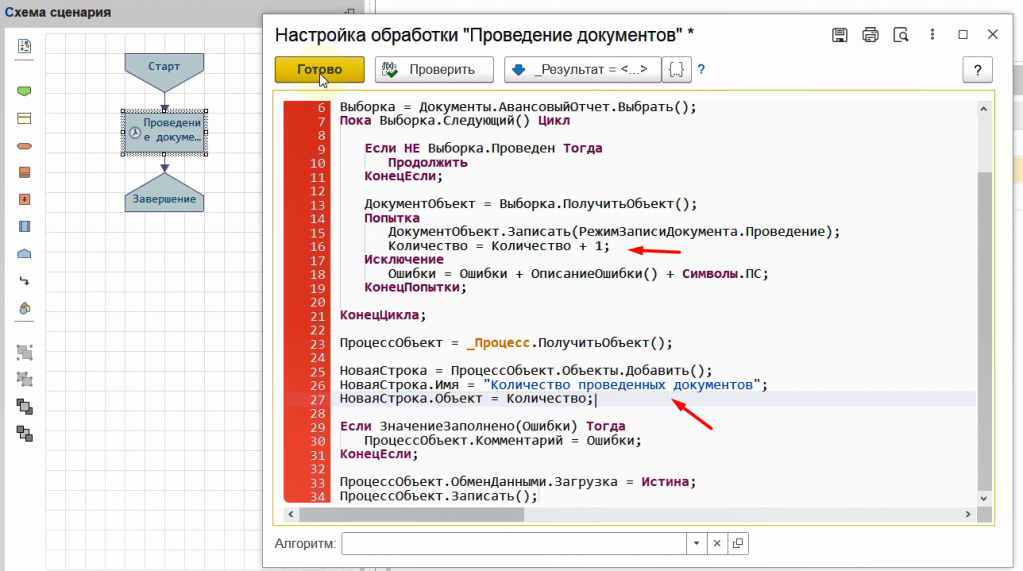Viewport: 1023px width, 571px height.
Task: Click line 33 ПроцессОбъект.ОбменДанными.Загрузка
Action: pyautogui.click(x=518, y=482)
